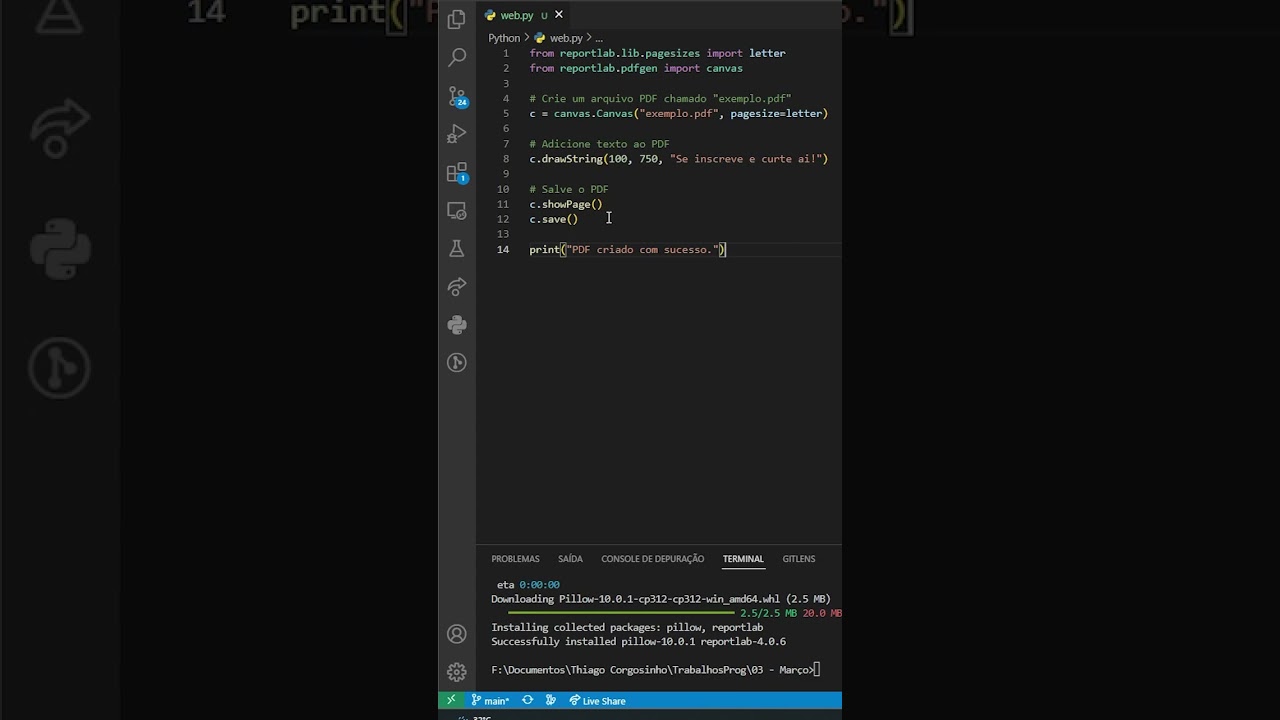Viewport: 1280px width, 720px height.
Task: Open the Explorer files view
Action: pos(457,19)
